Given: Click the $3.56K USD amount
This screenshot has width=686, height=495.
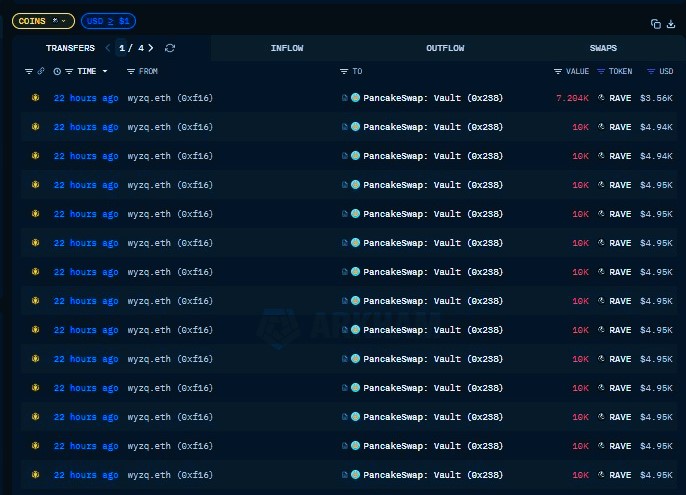Looking at the screenshot, I should (656, 98).
